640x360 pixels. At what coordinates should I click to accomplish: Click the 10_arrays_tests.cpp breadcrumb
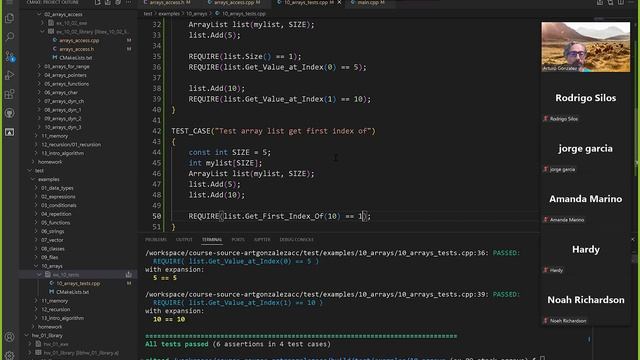pos(244,13)
